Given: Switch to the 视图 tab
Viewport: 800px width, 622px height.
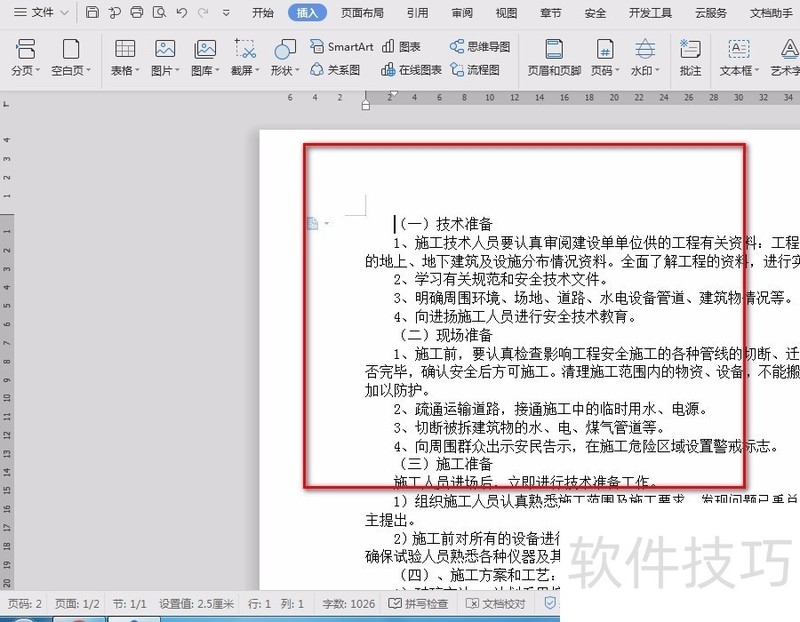Looking at the screenshot, I should point(506,13).
